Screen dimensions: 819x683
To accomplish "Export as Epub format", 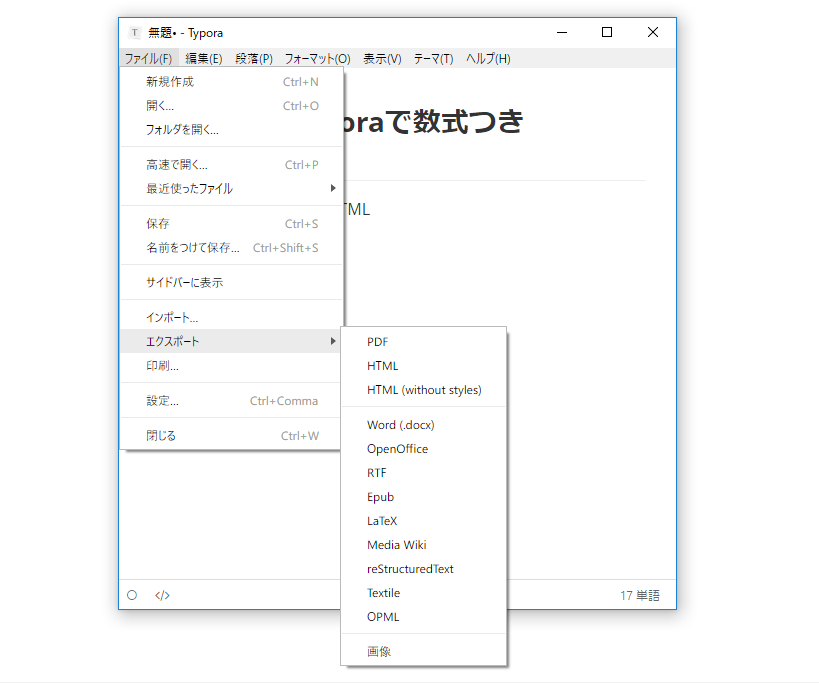I will (380, 496).
